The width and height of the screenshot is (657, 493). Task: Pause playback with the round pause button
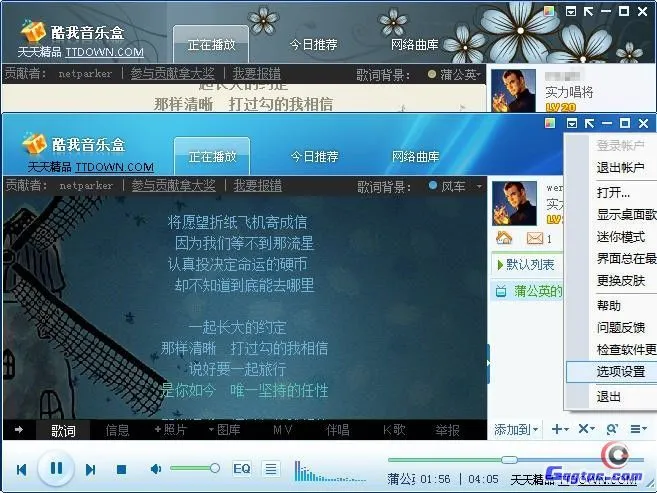tap(56, 468)
